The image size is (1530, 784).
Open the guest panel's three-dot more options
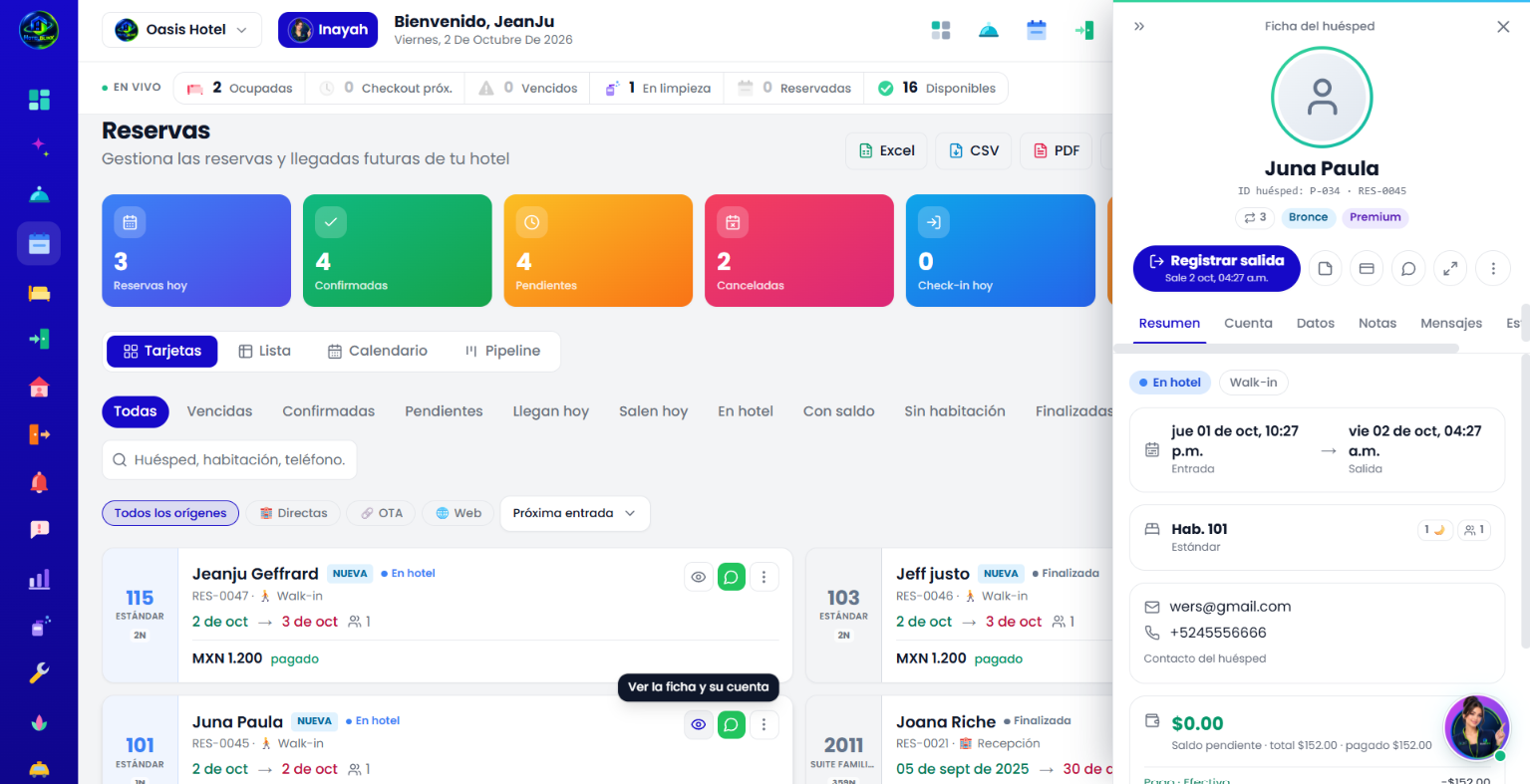[1493, 268]
